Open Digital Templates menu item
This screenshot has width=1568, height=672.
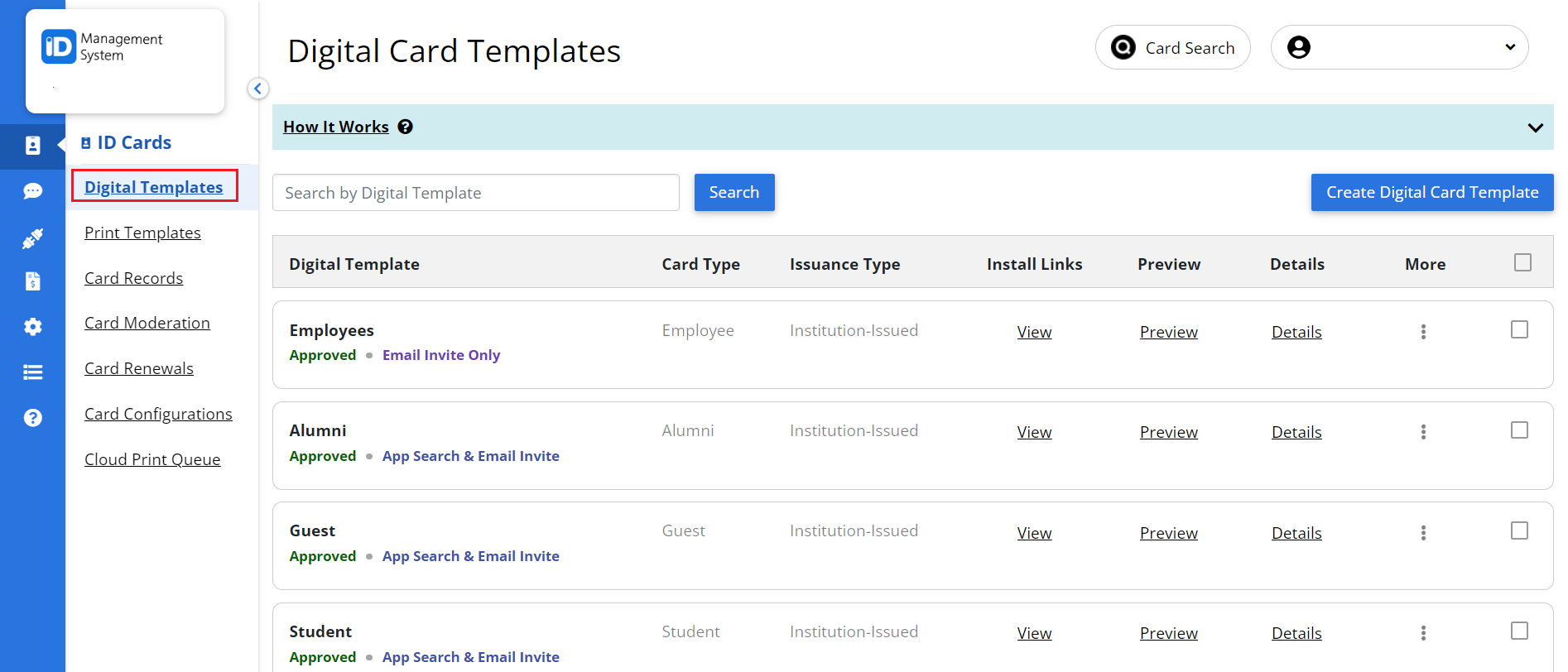tap(154, 187)
